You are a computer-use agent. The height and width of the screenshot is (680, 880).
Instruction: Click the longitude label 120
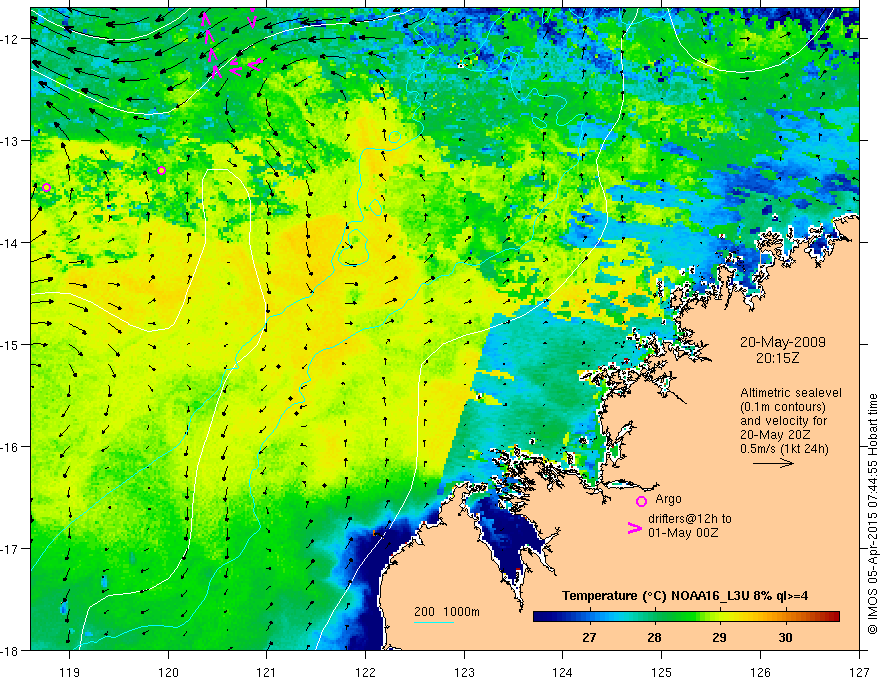(x=168, y=672)
